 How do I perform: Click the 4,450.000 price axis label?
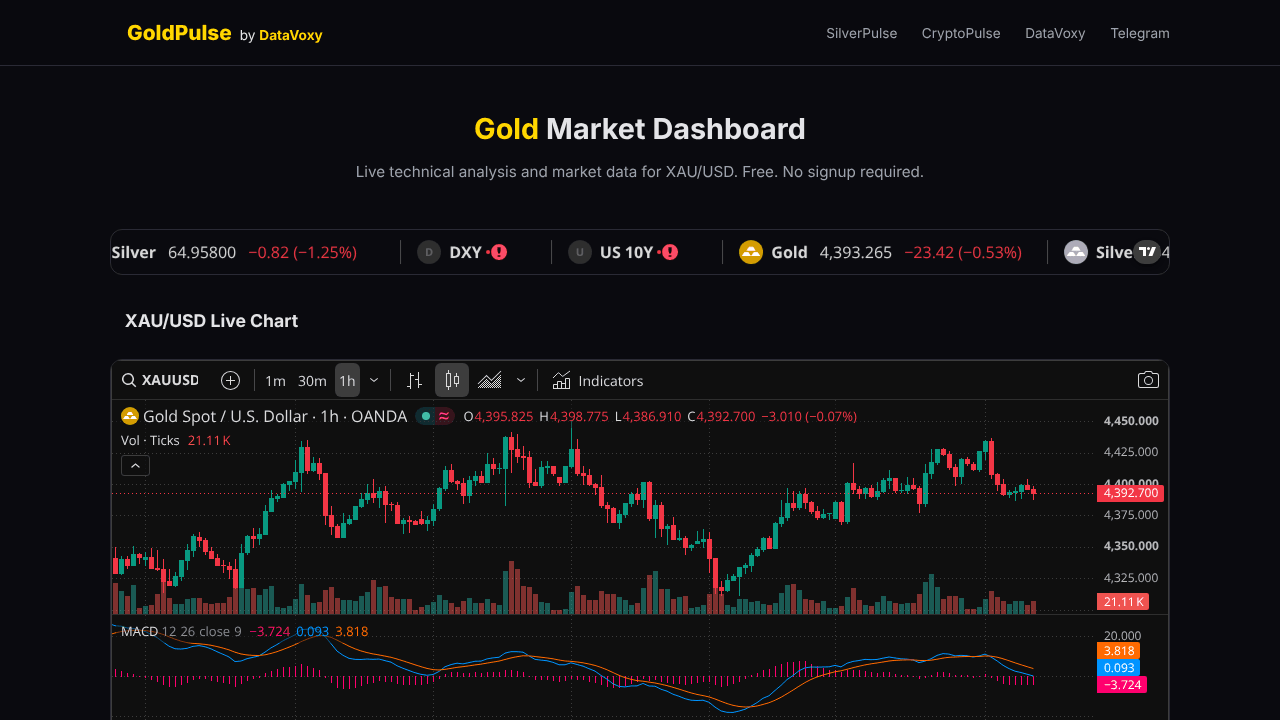[x=1131, y=421]
